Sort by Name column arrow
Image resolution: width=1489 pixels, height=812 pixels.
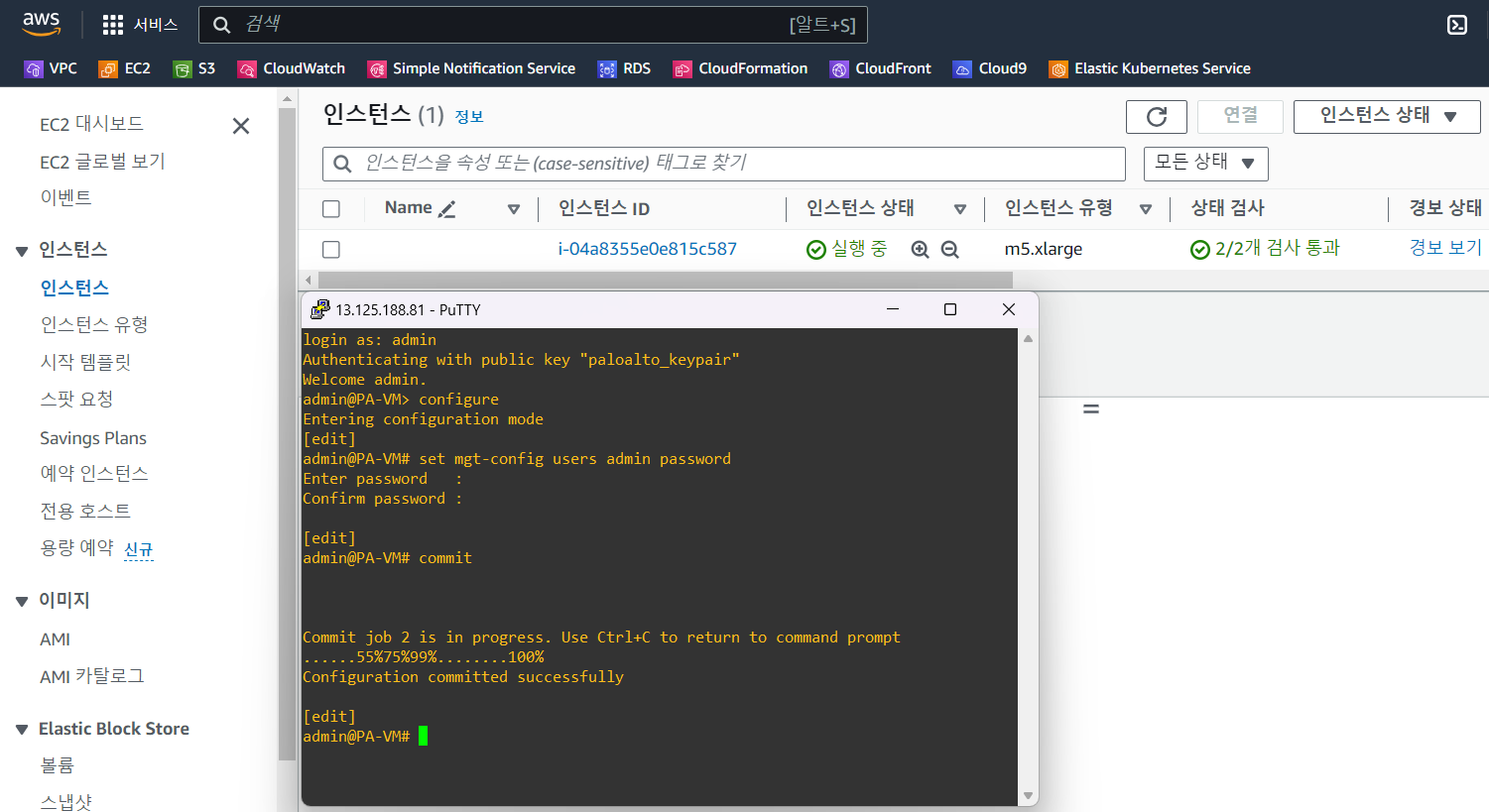[514, 209]
